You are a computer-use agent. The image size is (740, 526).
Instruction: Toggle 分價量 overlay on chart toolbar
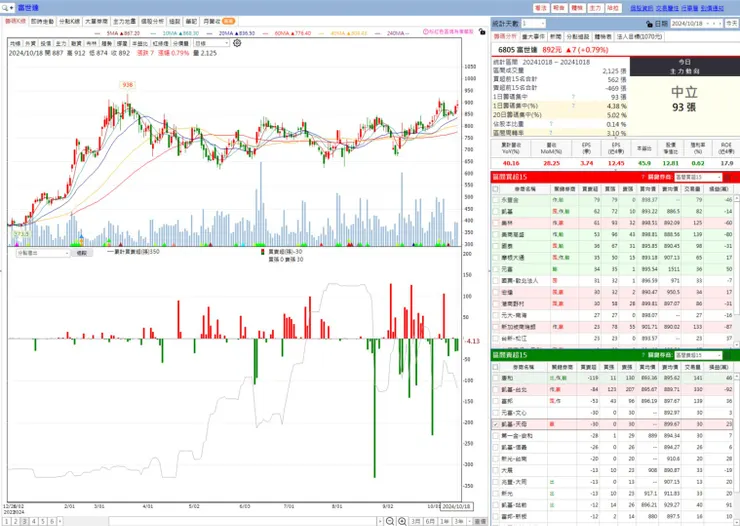(181, 43)
